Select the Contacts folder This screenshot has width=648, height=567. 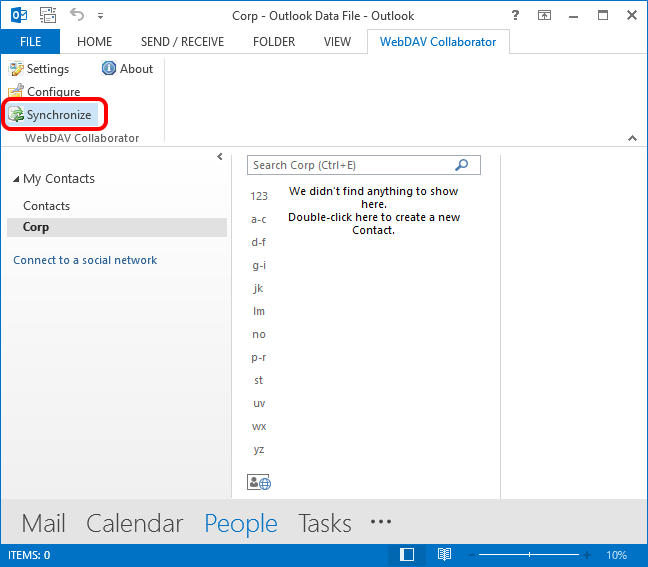[46, 206]
